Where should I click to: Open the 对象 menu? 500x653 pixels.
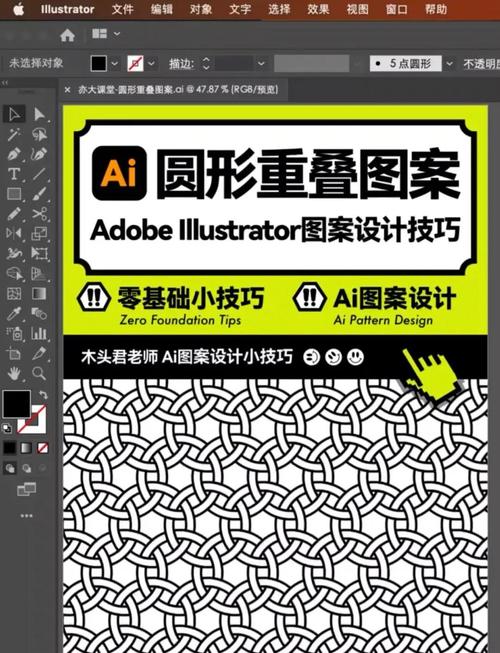tap(201, 9)
